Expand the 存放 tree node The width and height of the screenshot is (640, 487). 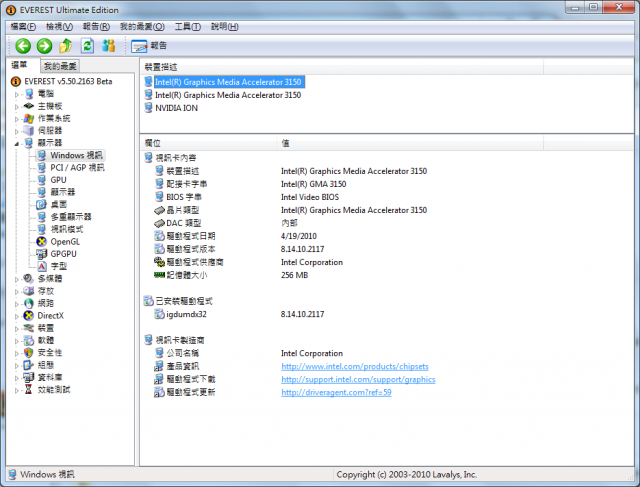pyautogui.click(x=17, y=291)
